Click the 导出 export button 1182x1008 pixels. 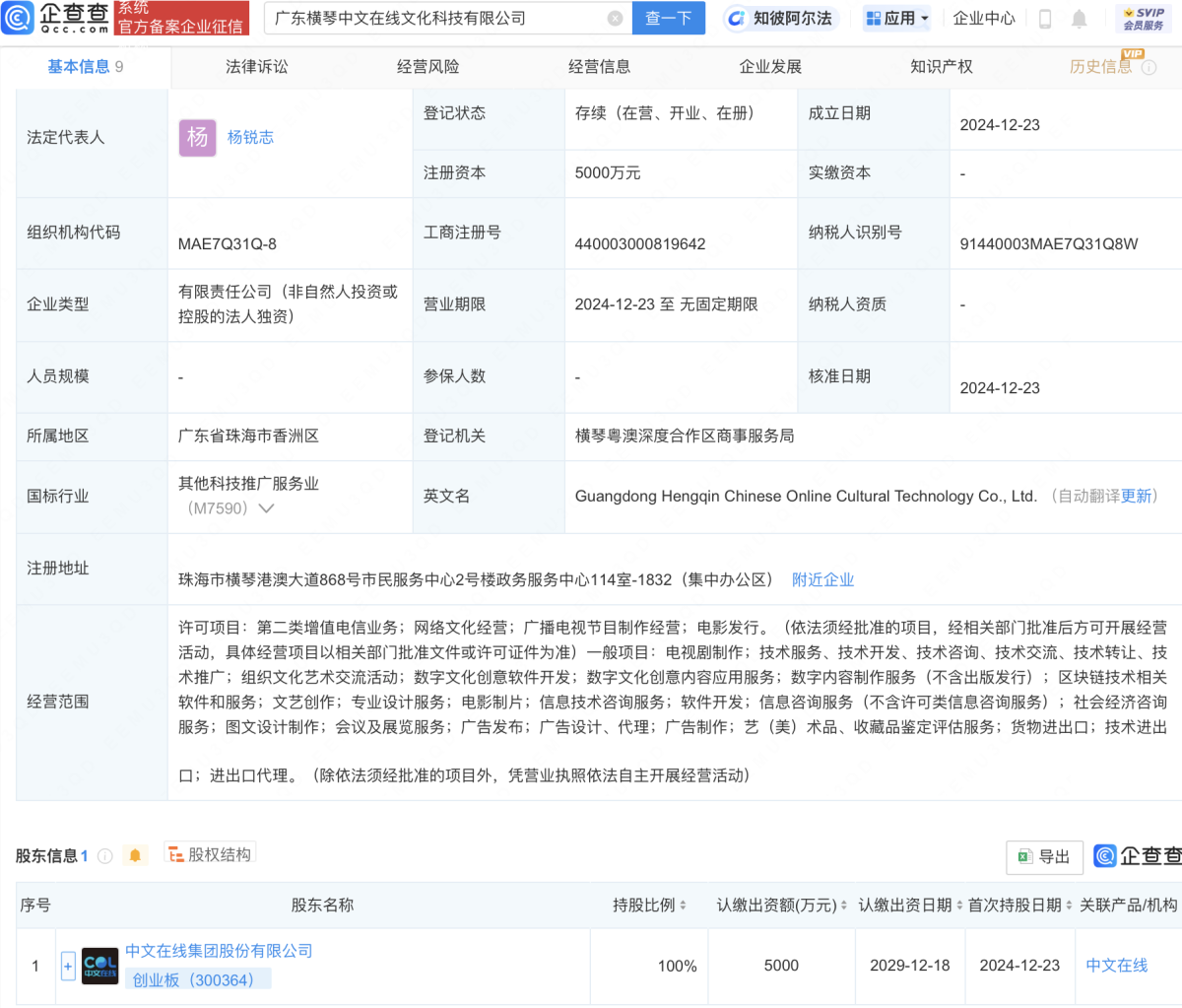click(x=1045, y=857)
